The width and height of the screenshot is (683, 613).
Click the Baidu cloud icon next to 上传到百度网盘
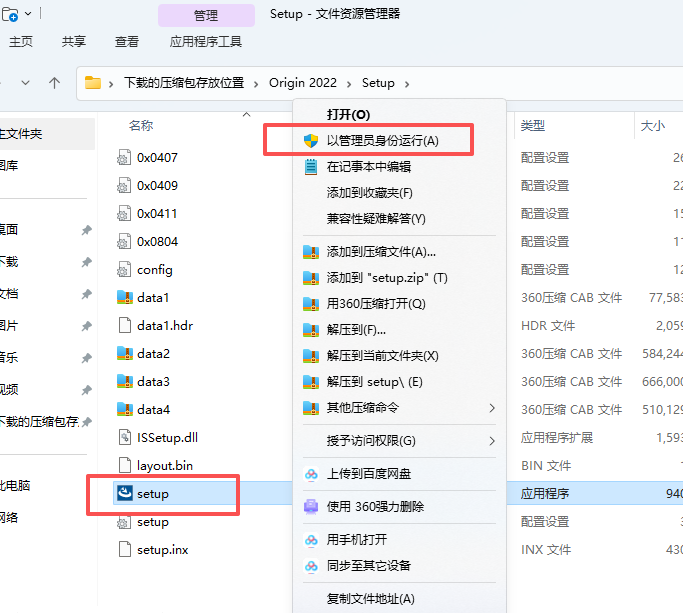click(x=311, y=474)
